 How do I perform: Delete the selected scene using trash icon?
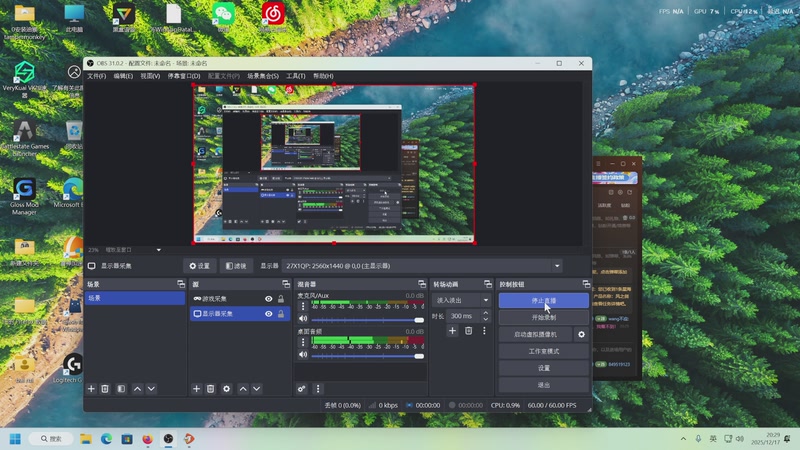click(105, 389)
